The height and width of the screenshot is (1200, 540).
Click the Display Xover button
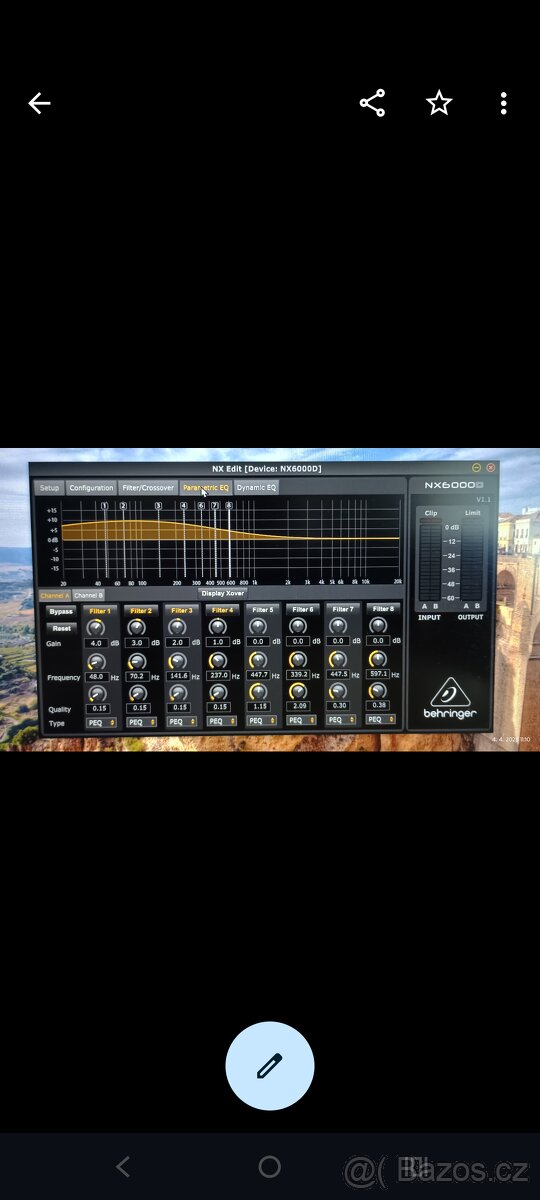tap(222, 593)
